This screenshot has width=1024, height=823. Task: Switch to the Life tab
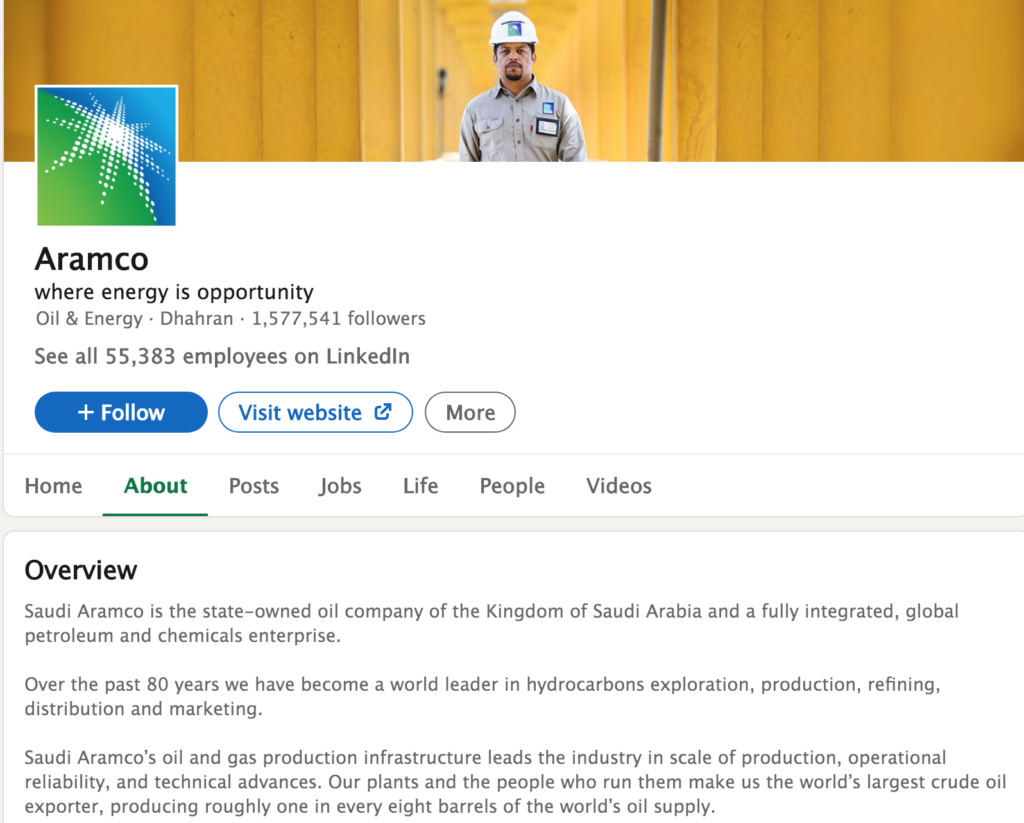pos(420,486)
